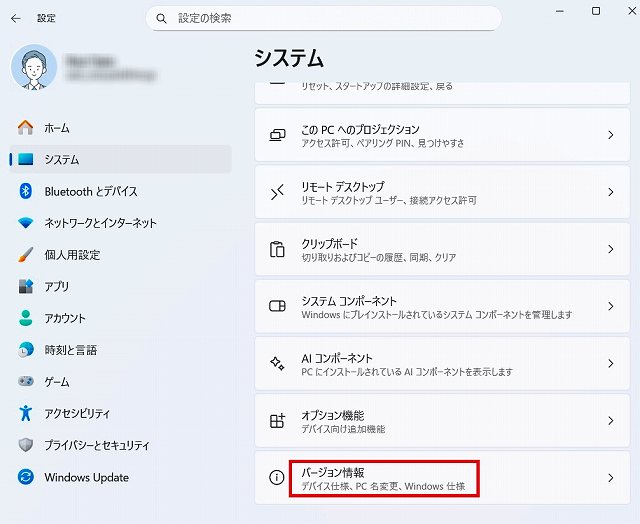Image resolution: width=640 pixels, height=524 pixels.
Task: Click the Windows Update sync icon
Action: 26,477
